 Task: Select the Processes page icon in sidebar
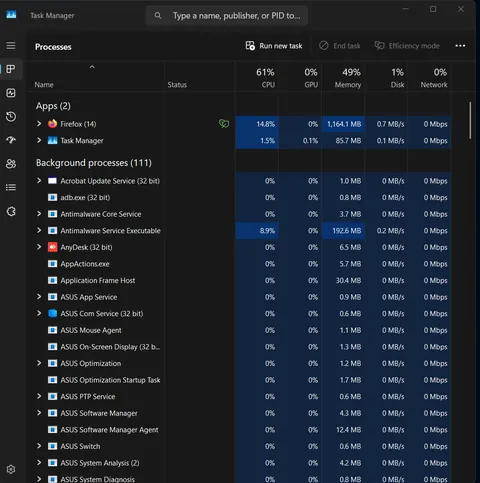tap(11, 69)
